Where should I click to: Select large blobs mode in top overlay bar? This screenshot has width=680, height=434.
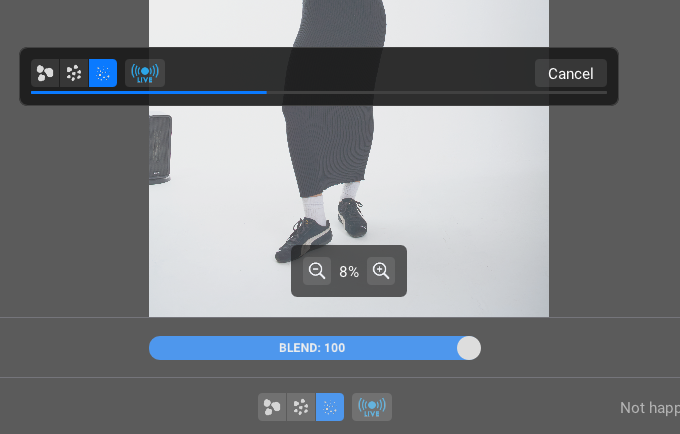[45, 73]
